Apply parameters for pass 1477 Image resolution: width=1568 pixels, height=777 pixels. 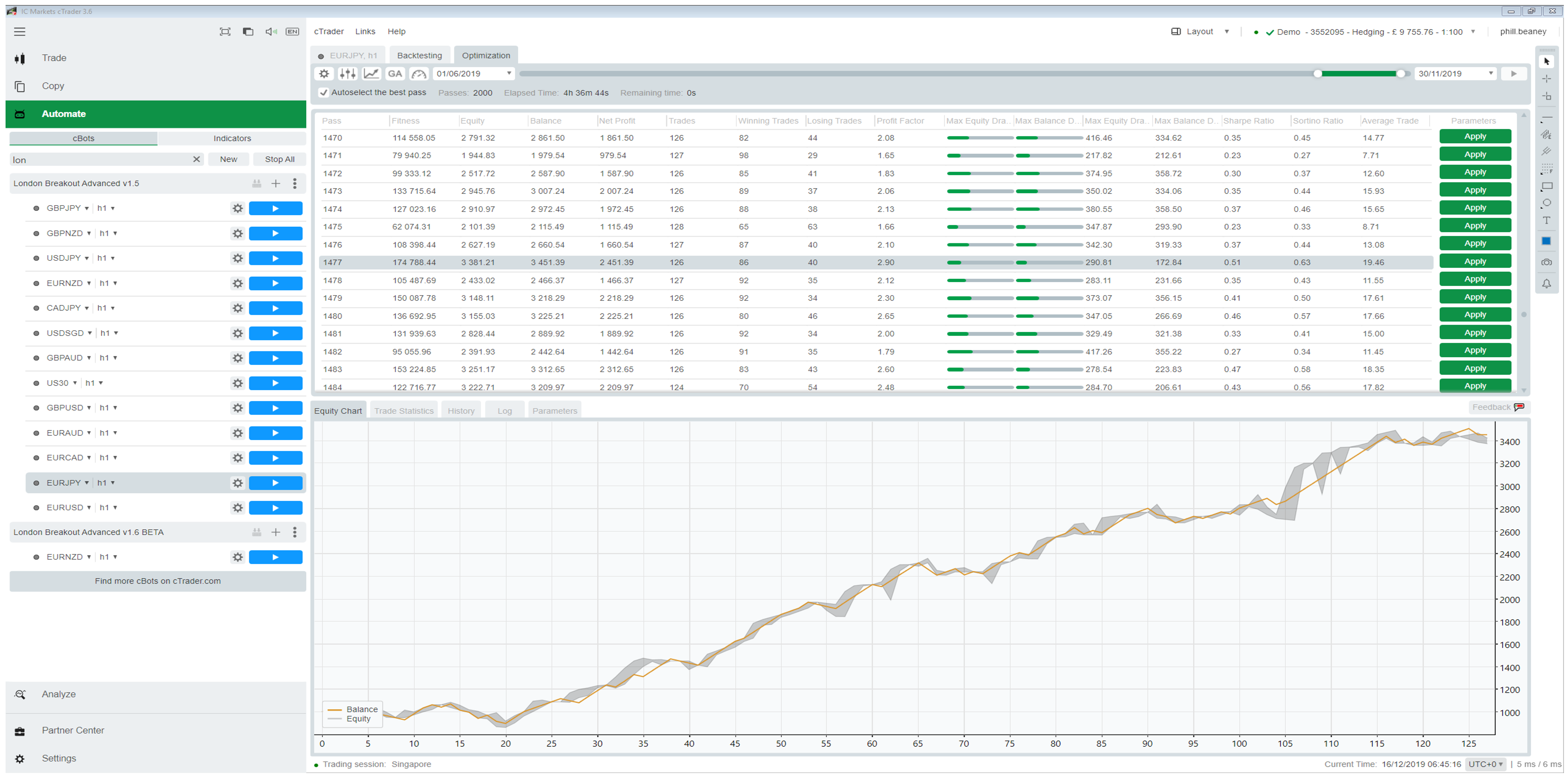1475,261
